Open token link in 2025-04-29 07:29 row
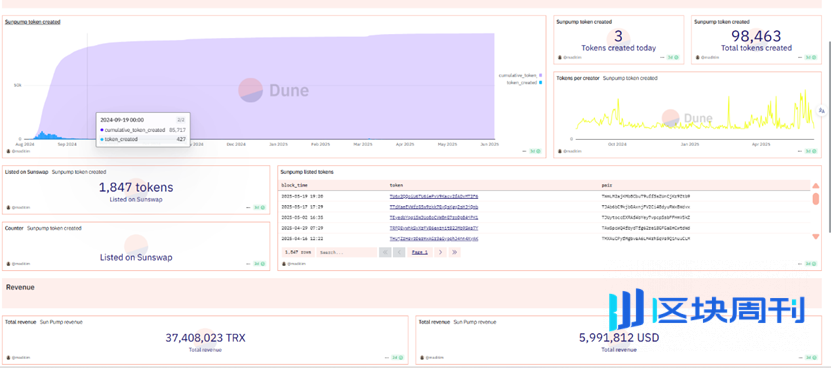The width and height of the screenshot is (831, 368). click(434, 228)
